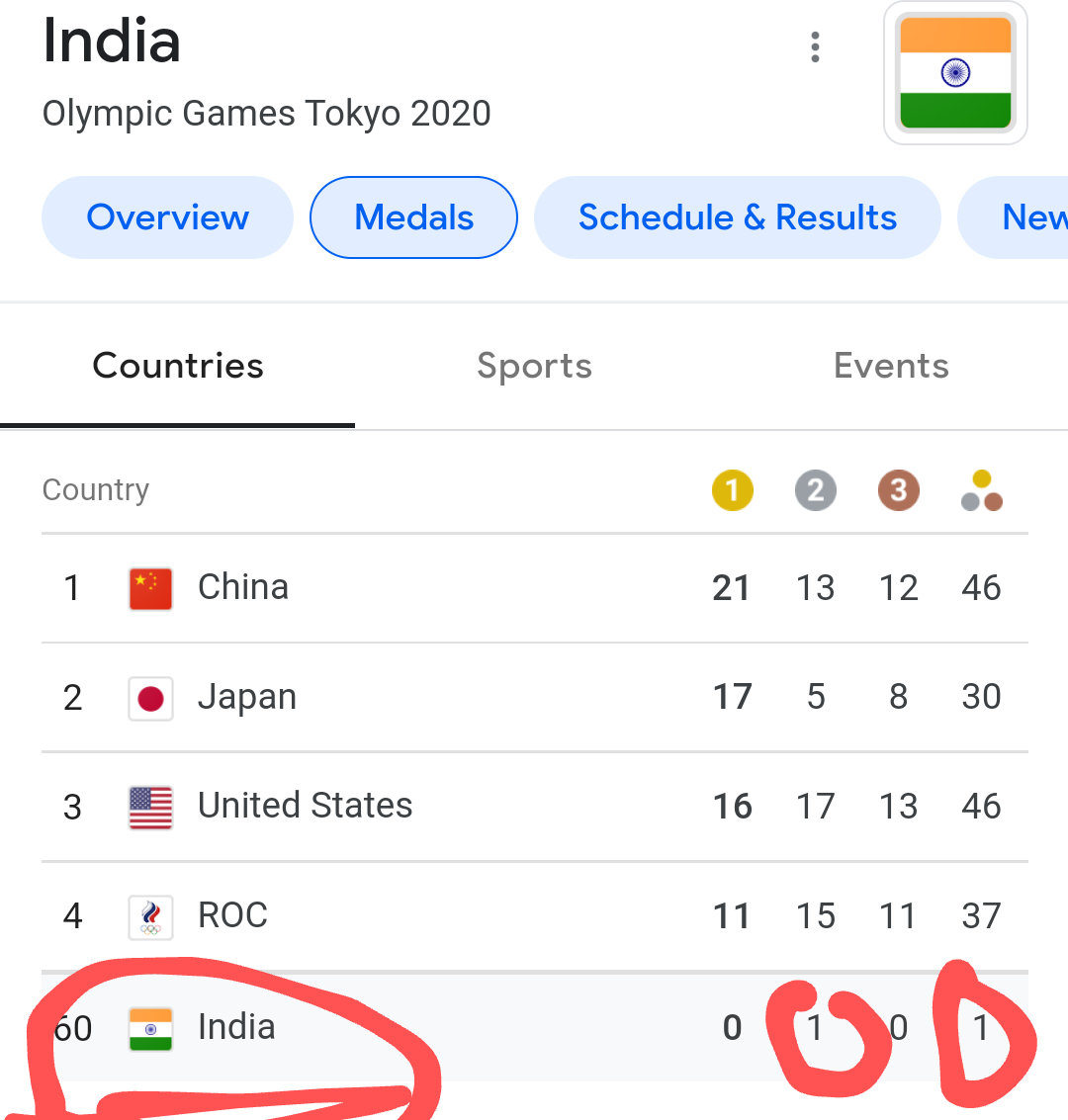Open the Overview chip
Screen dimensions: 1068x1120
click(167, 217)
